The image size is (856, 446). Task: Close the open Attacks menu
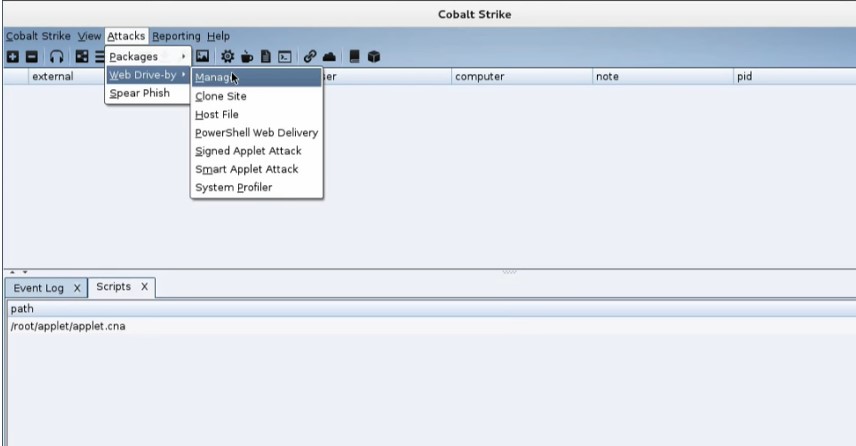(126, 36)
